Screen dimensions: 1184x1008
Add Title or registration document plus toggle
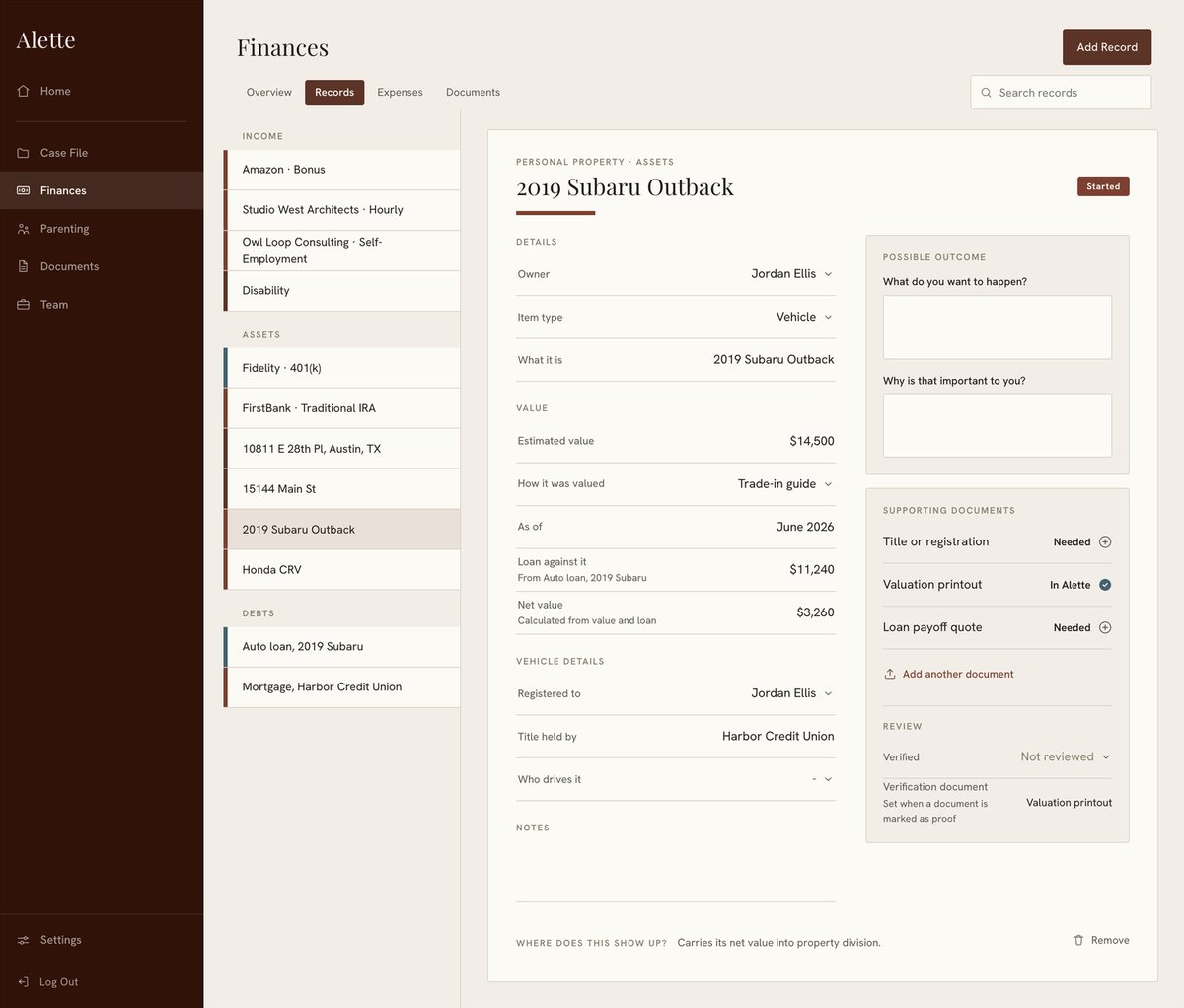[x=1105, y=541]
